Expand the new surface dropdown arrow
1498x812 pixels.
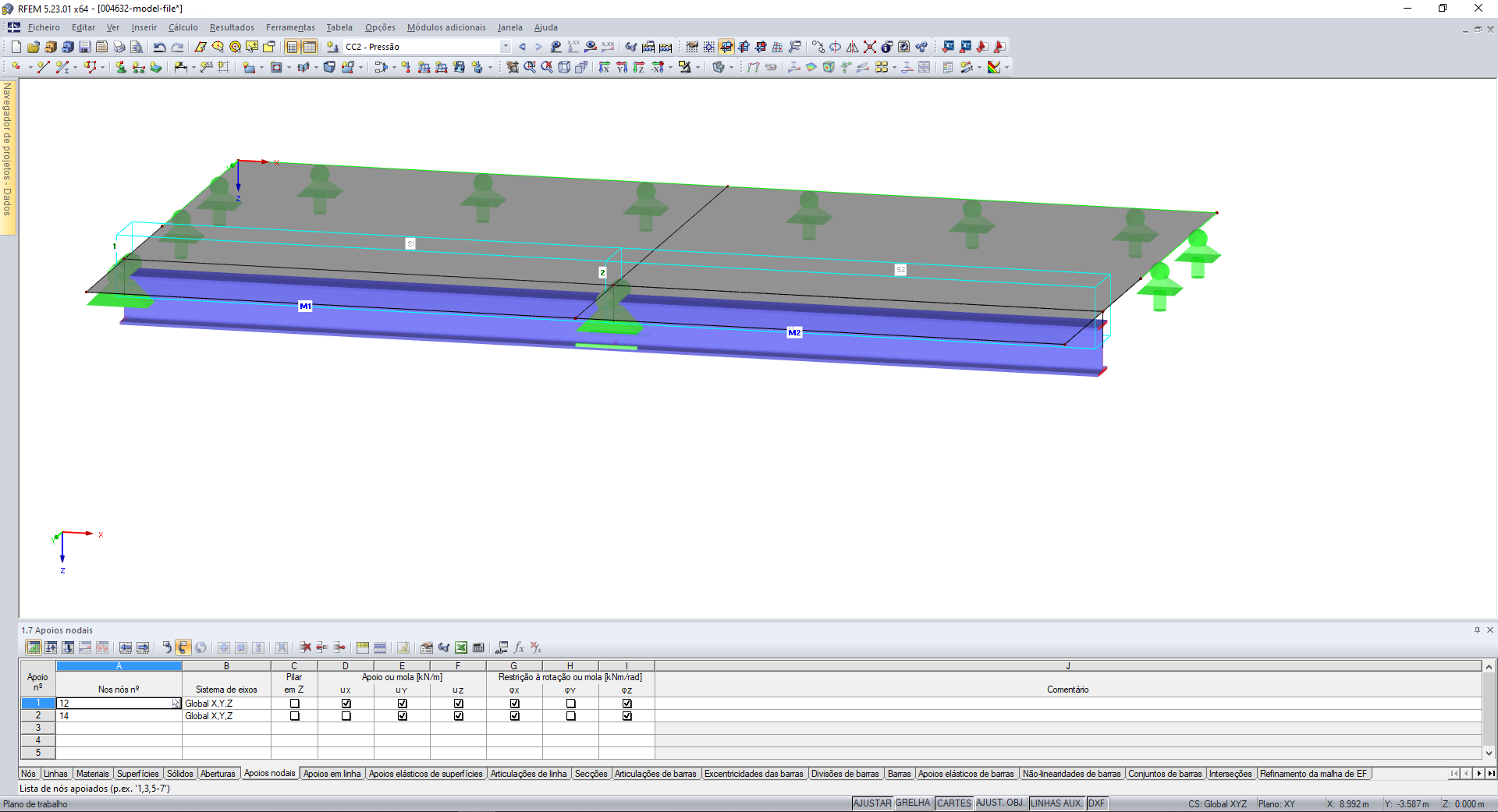click(x=261, y=68)
